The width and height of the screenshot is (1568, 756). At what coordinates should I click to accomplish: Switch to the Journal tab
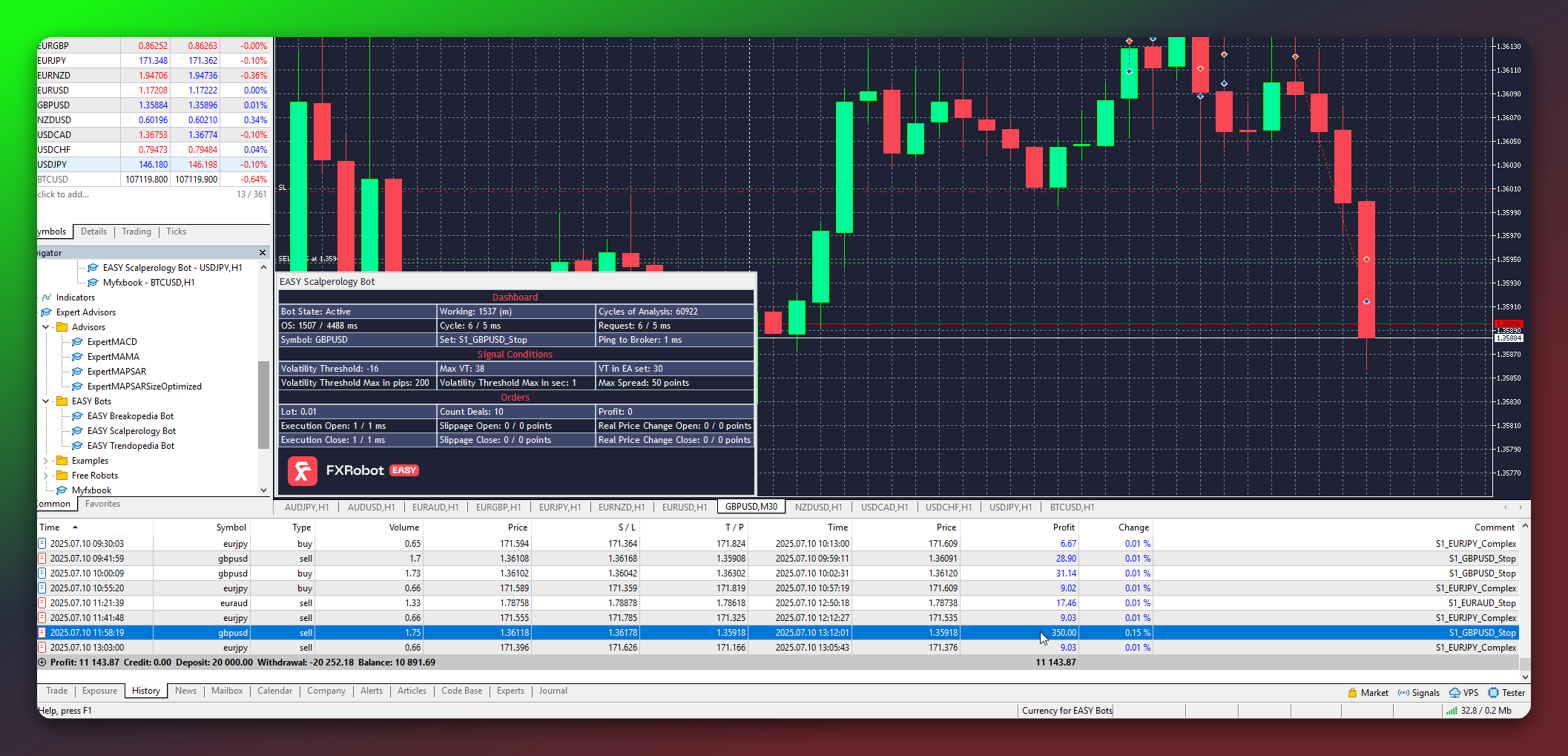coord(553,691)
